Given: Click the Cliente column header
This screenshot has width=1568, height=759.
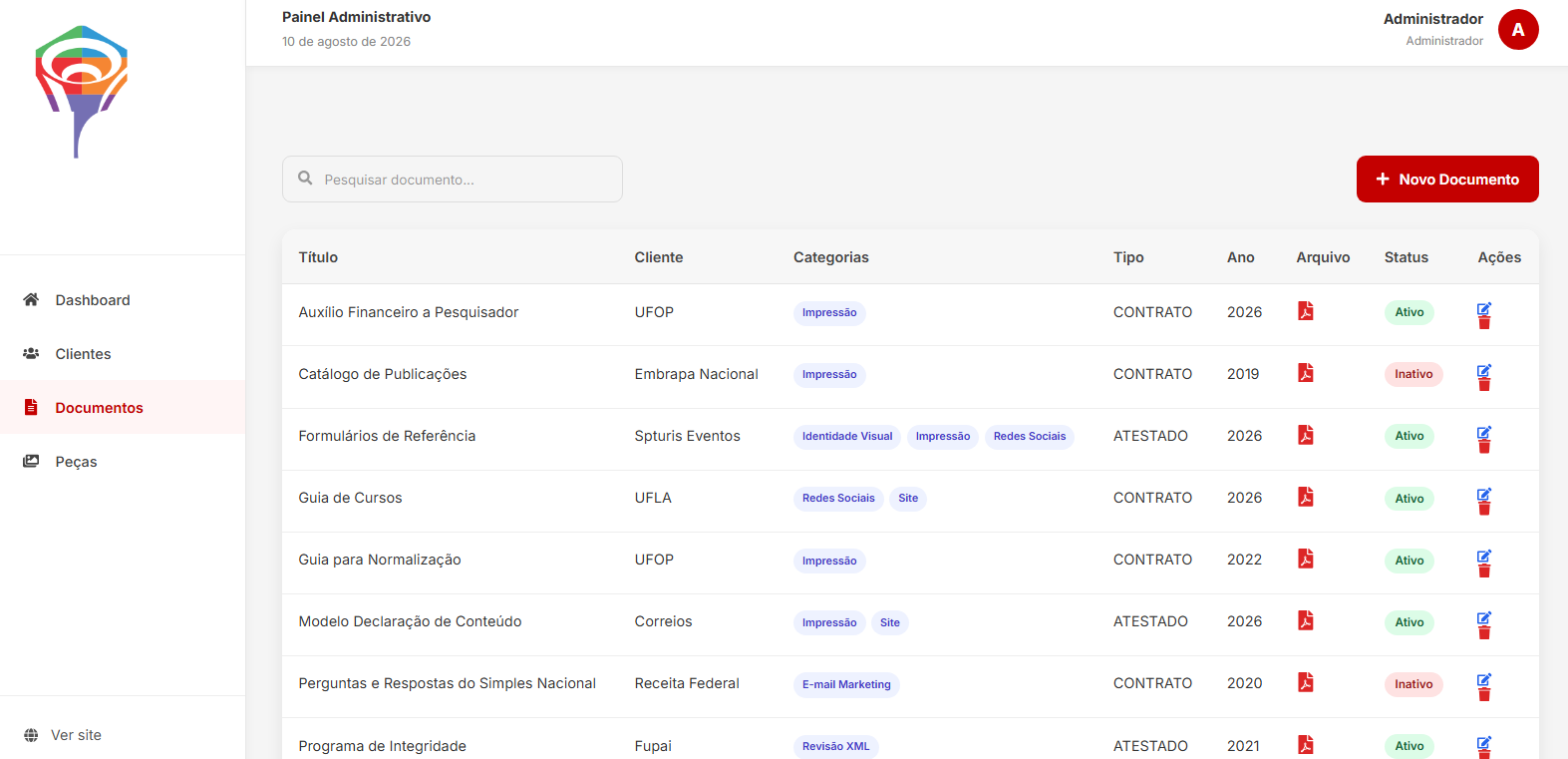Looking at the screenshot, I should pos(659,257).
